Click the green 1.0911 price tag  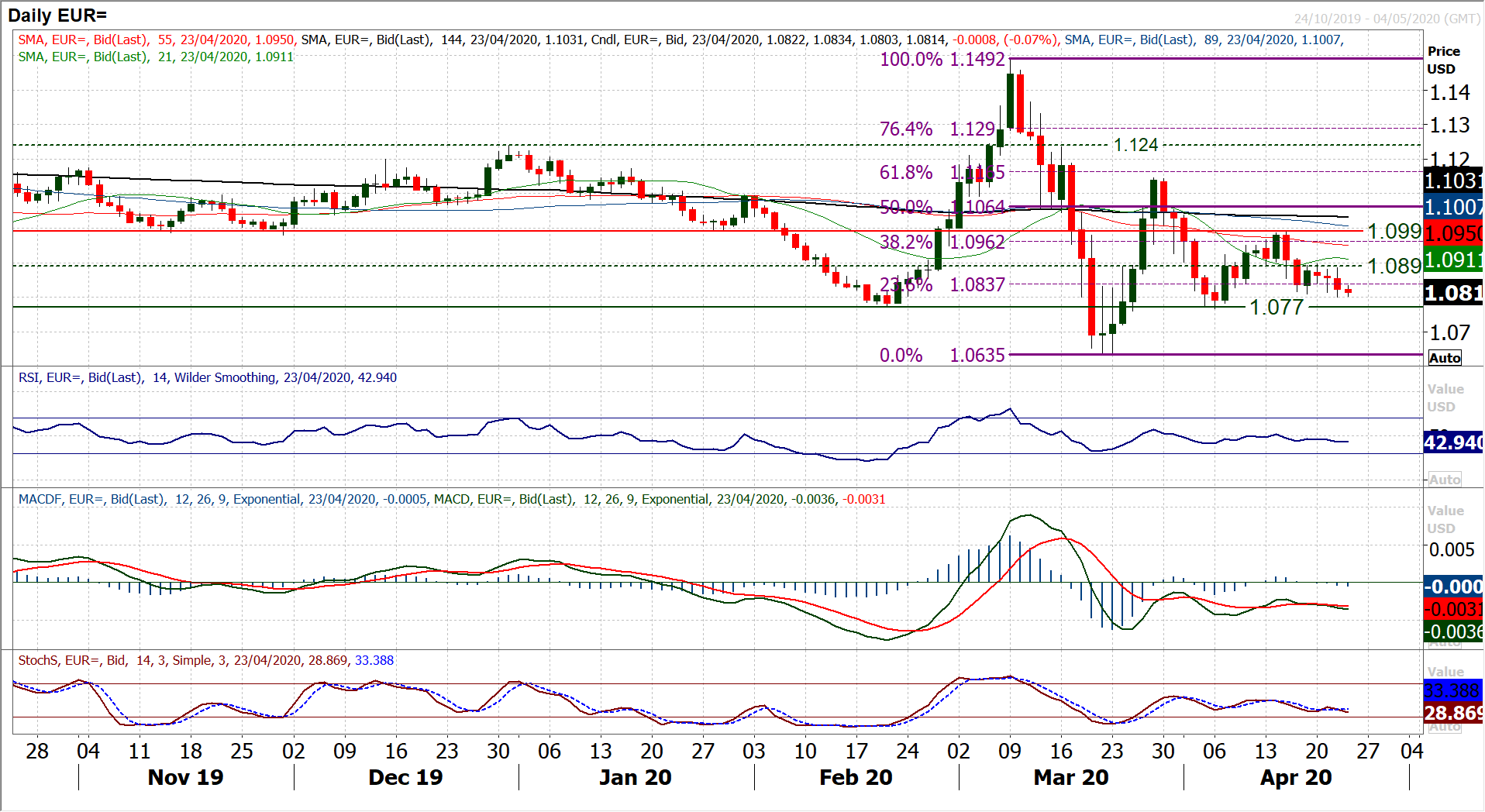1453,260
